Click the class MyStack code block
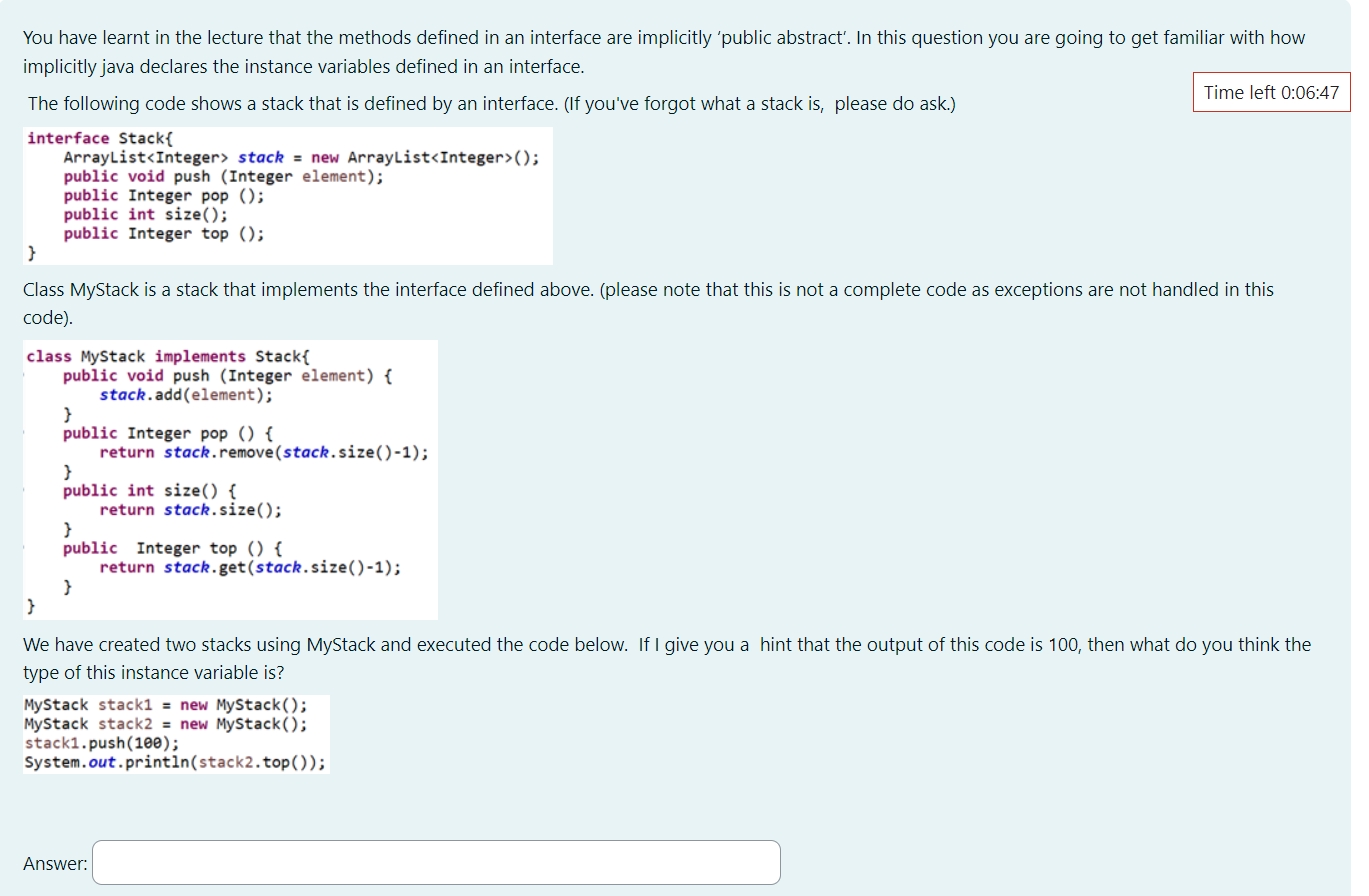Image resolution: width=1369 pixels, height=896 pixels. pyautogui.click(x=228, y=478)
